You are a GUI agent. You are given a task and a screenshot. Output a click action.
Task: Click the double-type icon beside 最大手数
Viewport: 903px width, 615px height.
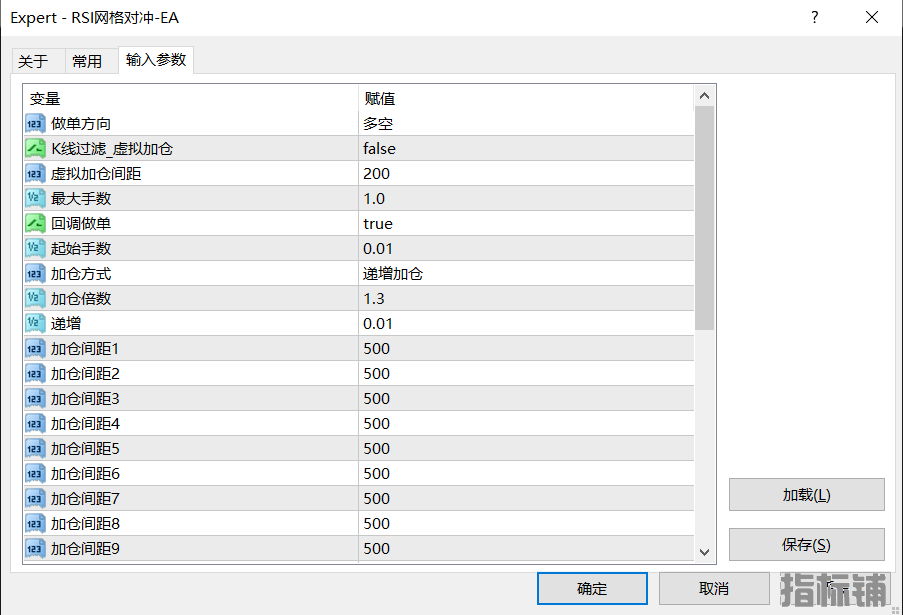[x=35, y=199]
